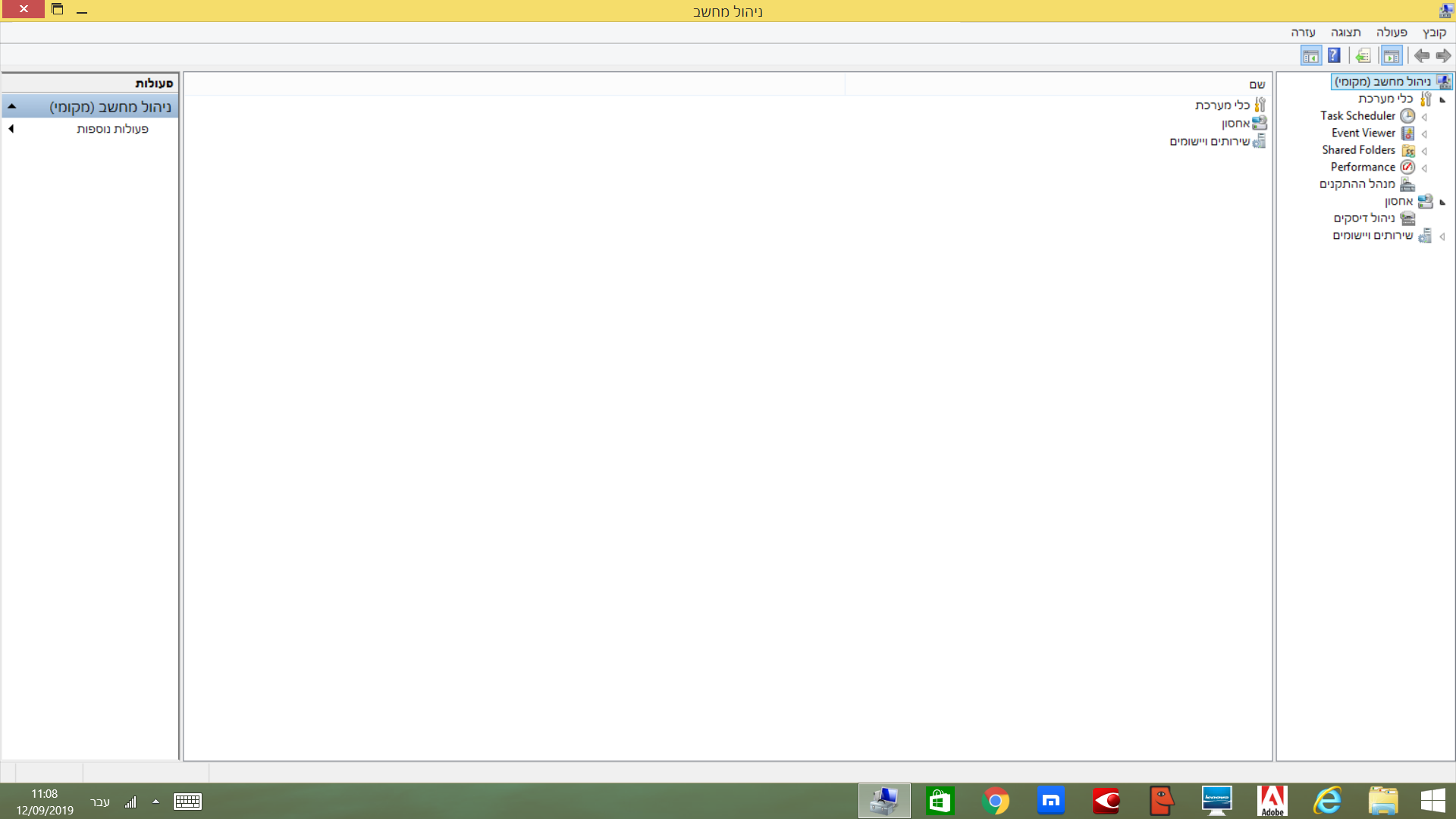Open ניהול דיסקים (Disk Management) node
This screenshot has width=1456, height=819.
pos(1363,218)
